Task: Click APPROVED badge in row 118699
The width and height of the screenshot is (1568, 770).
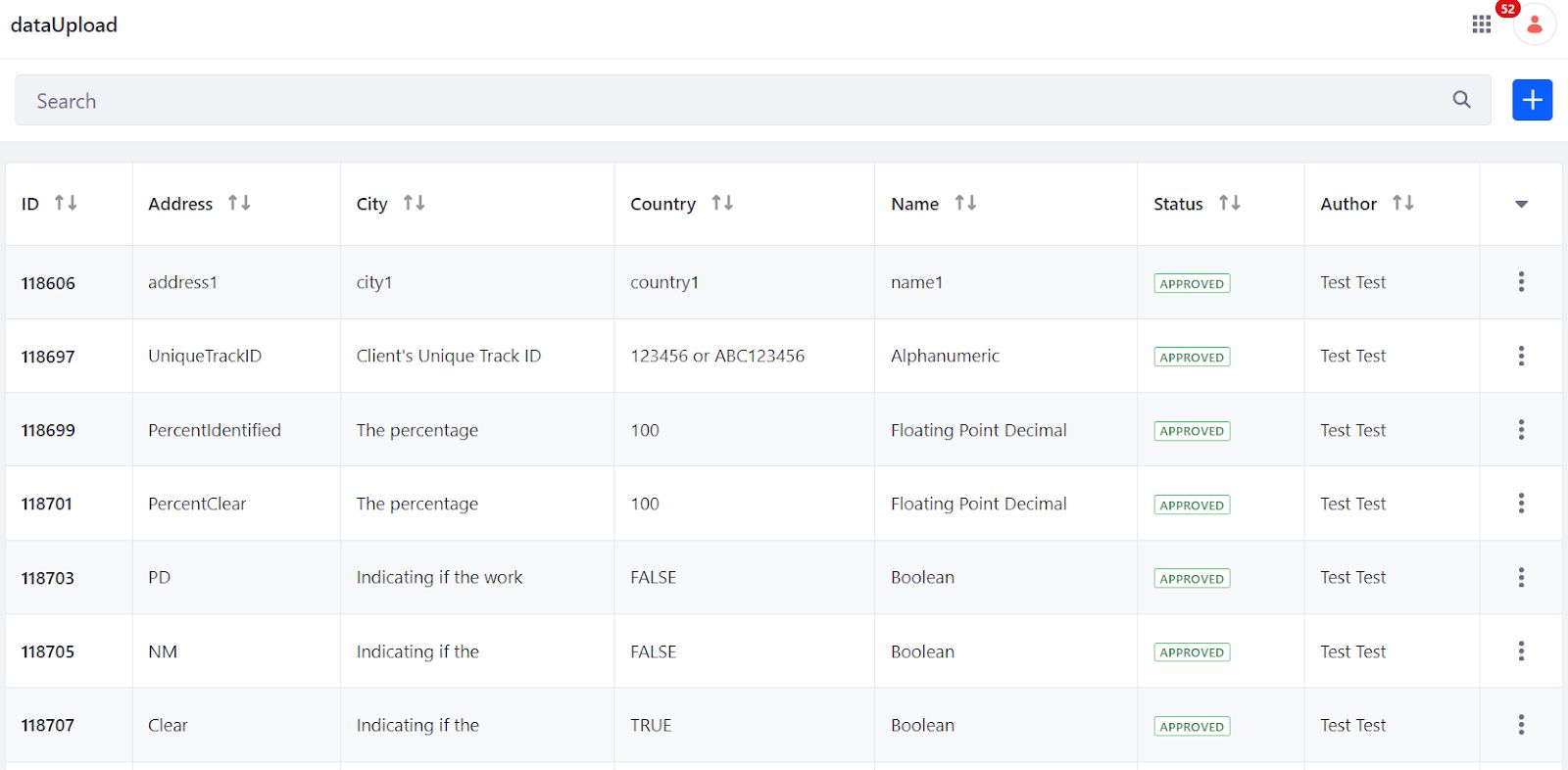Action: (x=1192, y=431)
